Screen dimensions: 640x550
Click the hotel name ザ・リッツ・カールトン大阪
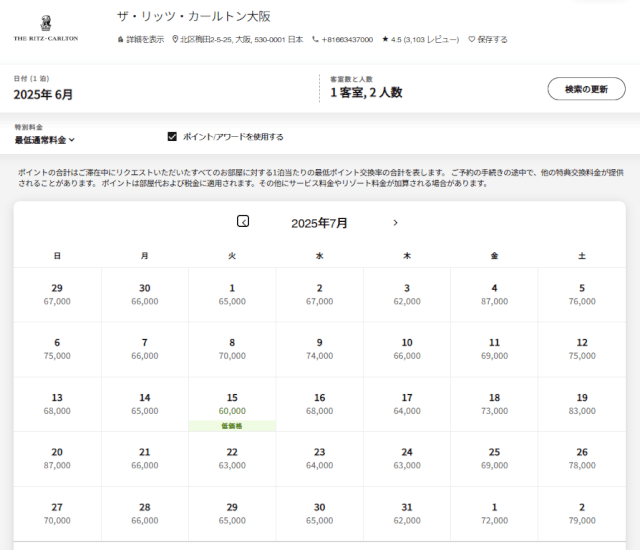coord(194,16)
